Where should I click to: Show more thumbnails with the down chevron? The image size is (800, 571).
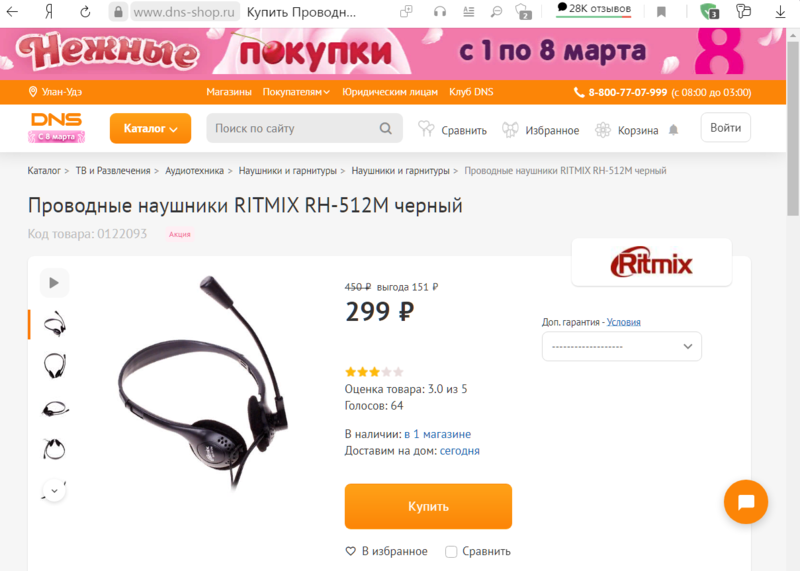click(55, 490)
